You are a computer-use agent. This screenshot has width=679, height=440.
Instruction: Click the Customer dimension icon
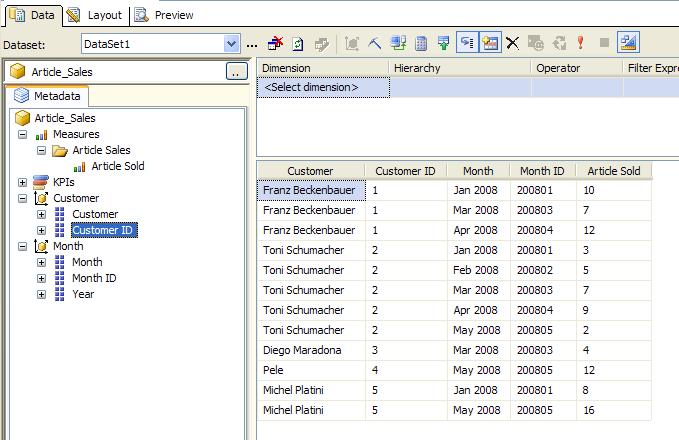(41, 198)
